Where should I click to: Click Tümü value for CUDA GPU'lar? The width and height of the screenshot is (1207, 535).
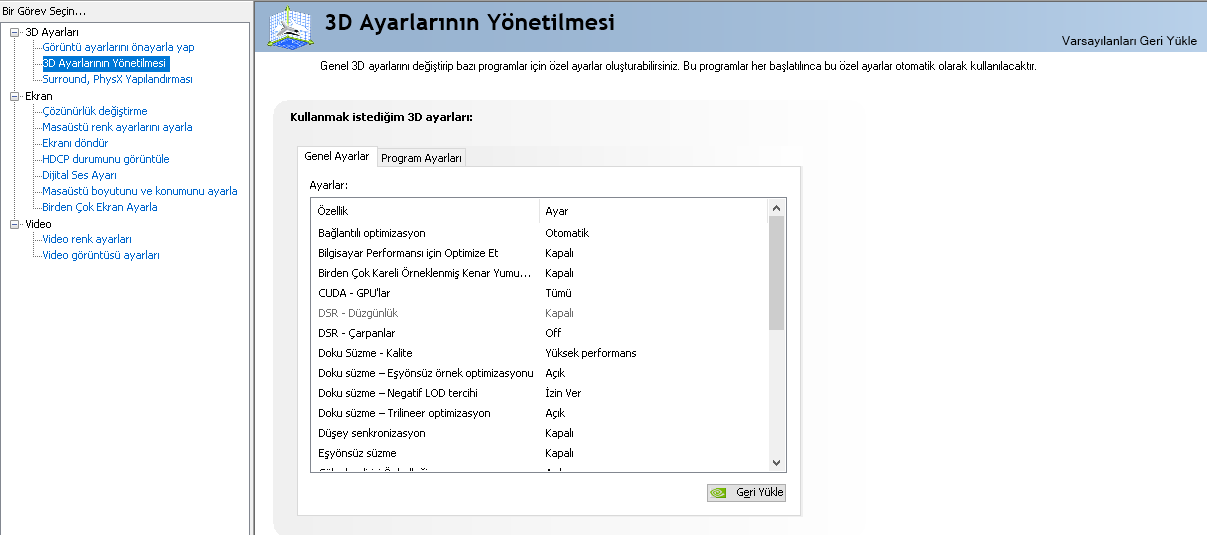click(x=558, y=293)
